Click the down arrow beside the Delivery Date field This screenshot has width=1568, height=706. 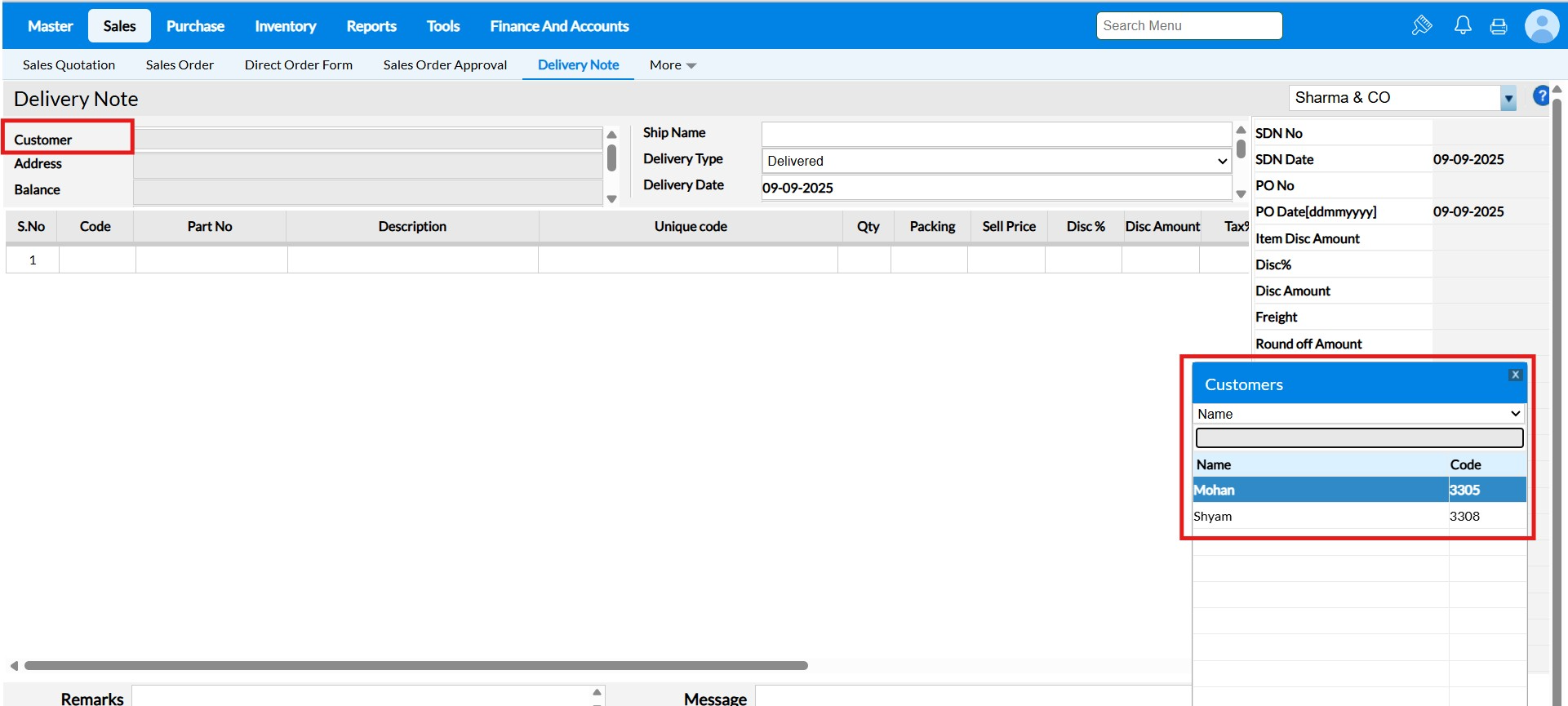pyautogui.click(x=1241, y=194)
